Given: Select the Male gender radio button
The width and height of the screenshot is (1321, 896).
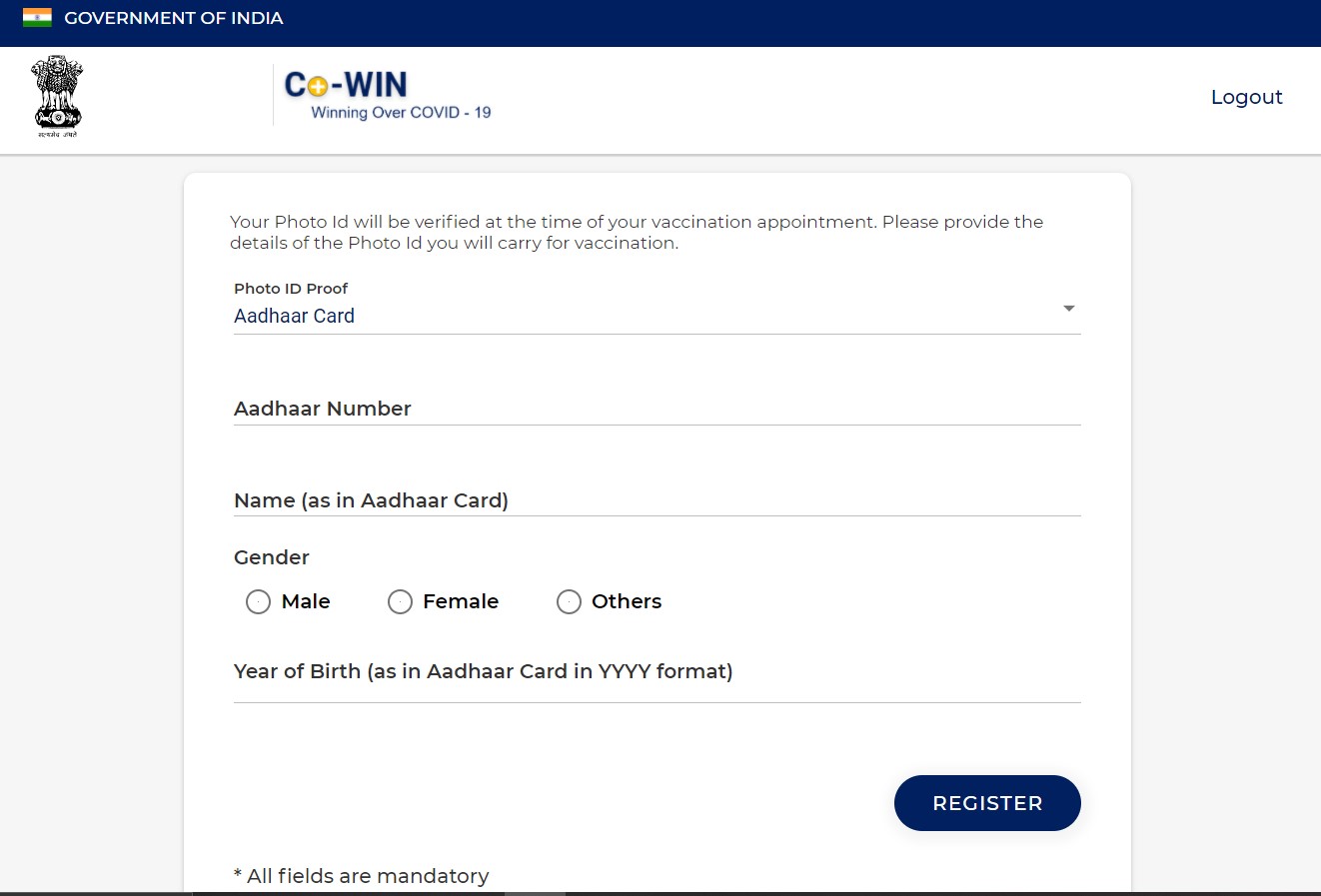Looking at the screenshot, I should coord(258,601).
